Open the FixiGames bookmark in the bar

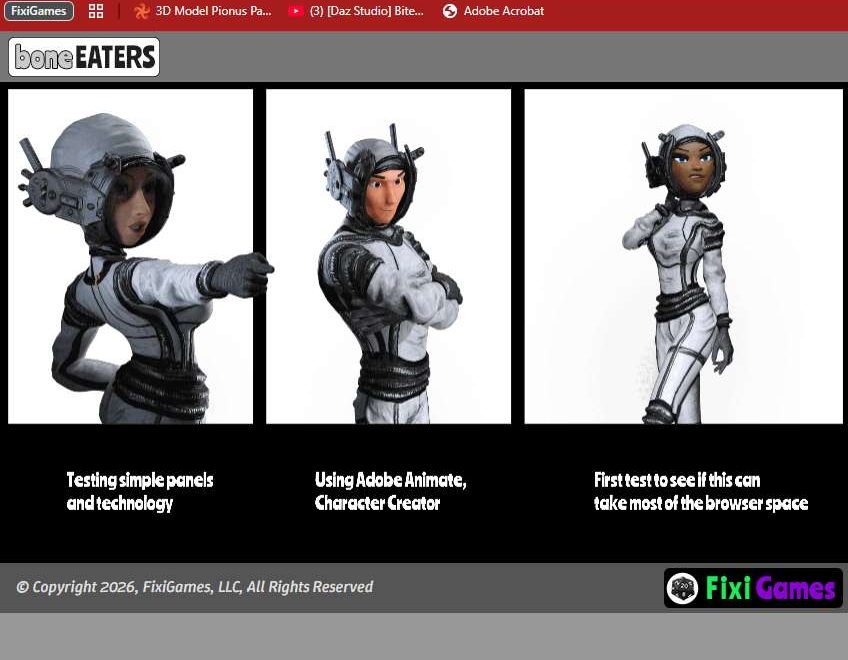39,11
